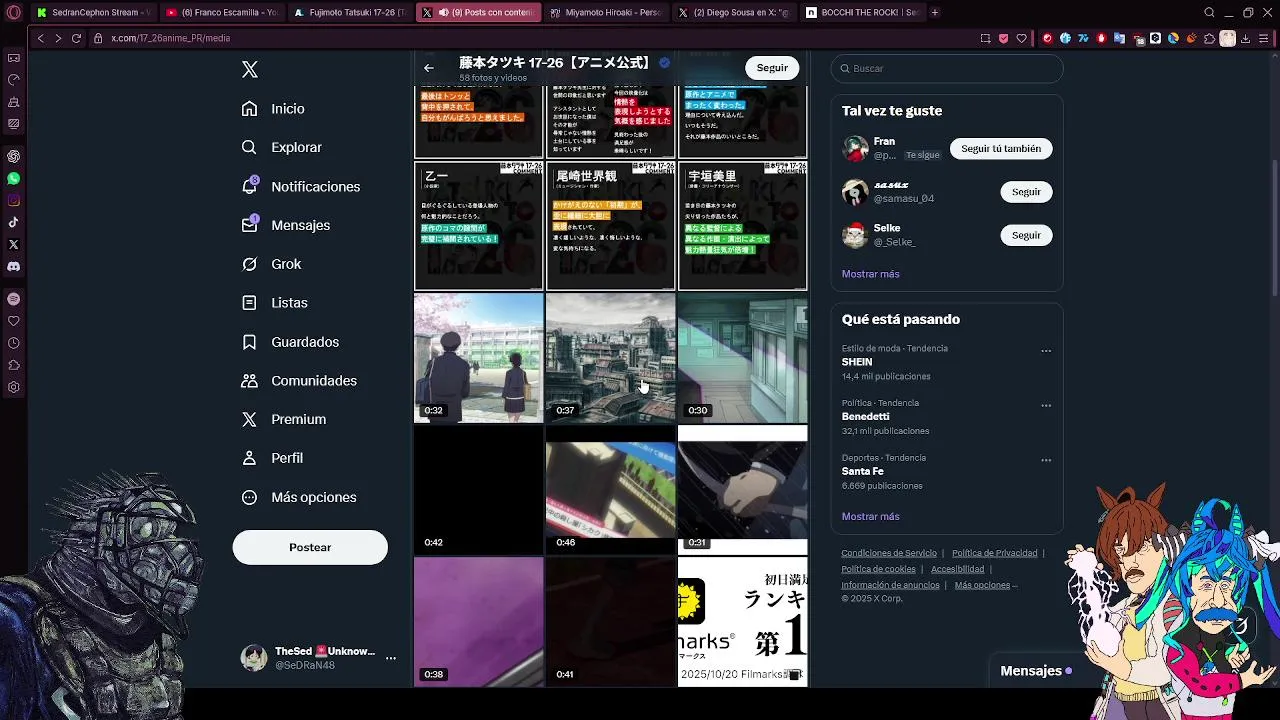The width and height of the screenshot is (1280, 720).
Task: Play the 0:37 cityscape video thumbnail
Action: (x=610, y=358)
